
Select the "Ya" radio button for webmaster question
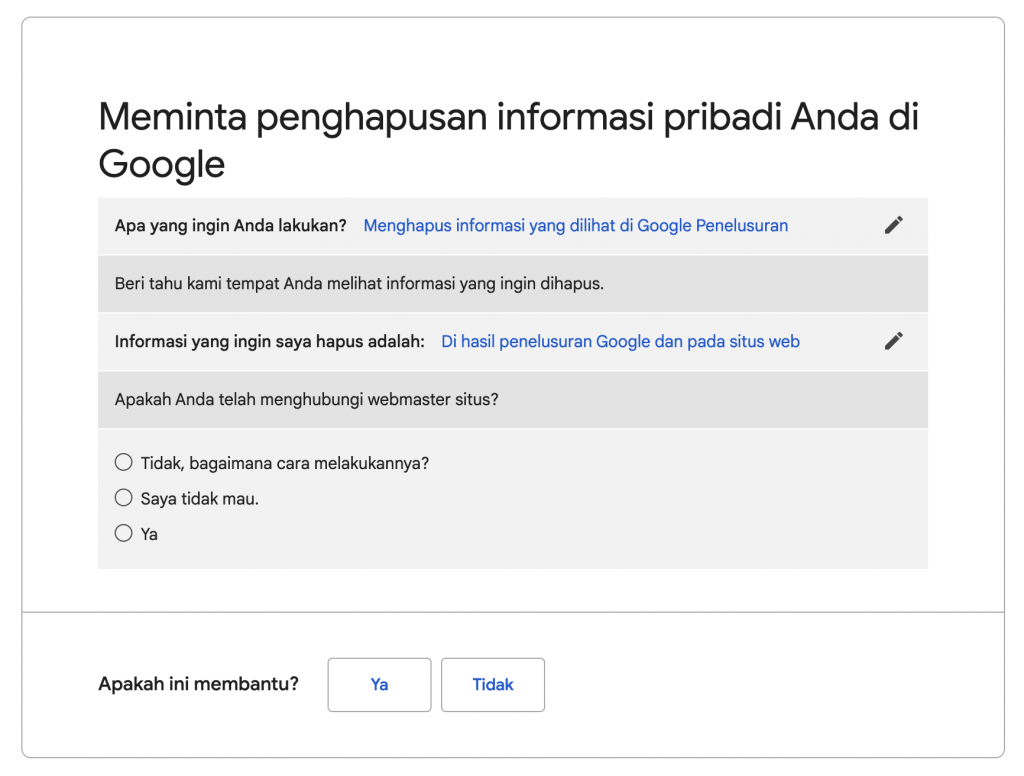[x=124, y=533]
